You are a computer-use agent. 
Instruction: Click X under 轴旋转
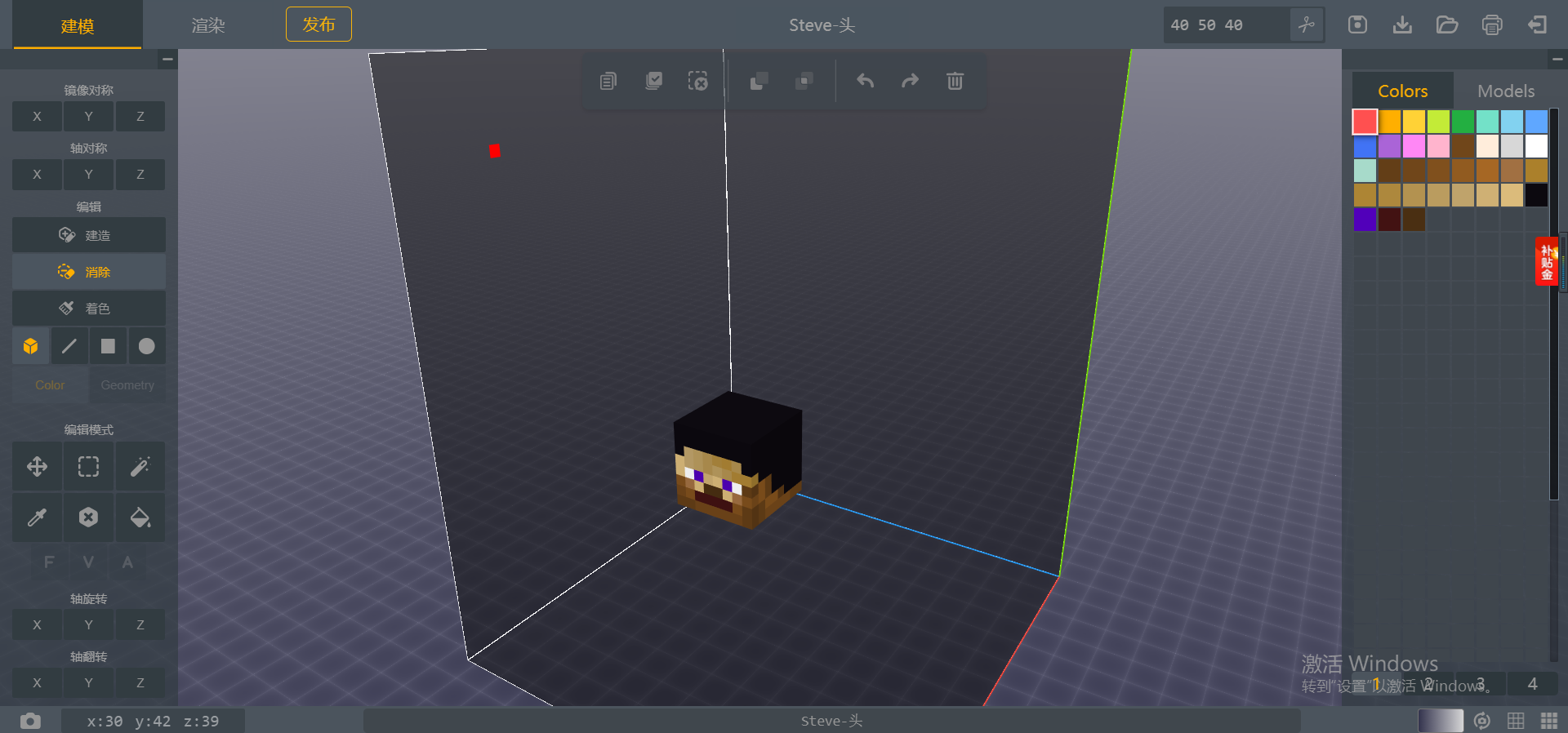tap(37, 625)
